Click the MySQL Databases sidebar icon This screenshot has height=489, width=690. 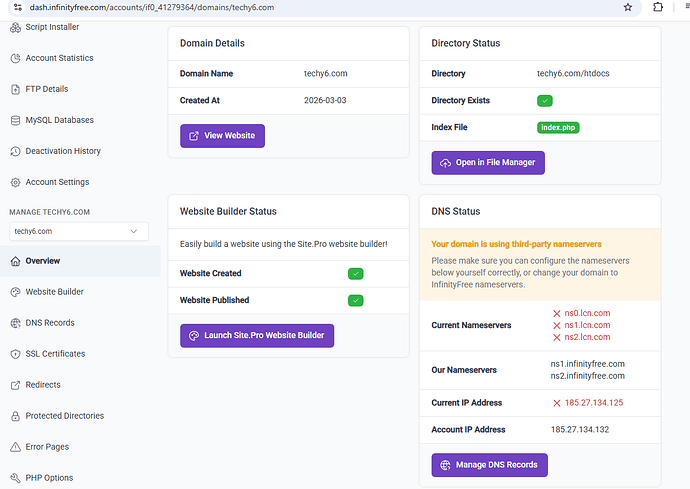pos(15,120)
